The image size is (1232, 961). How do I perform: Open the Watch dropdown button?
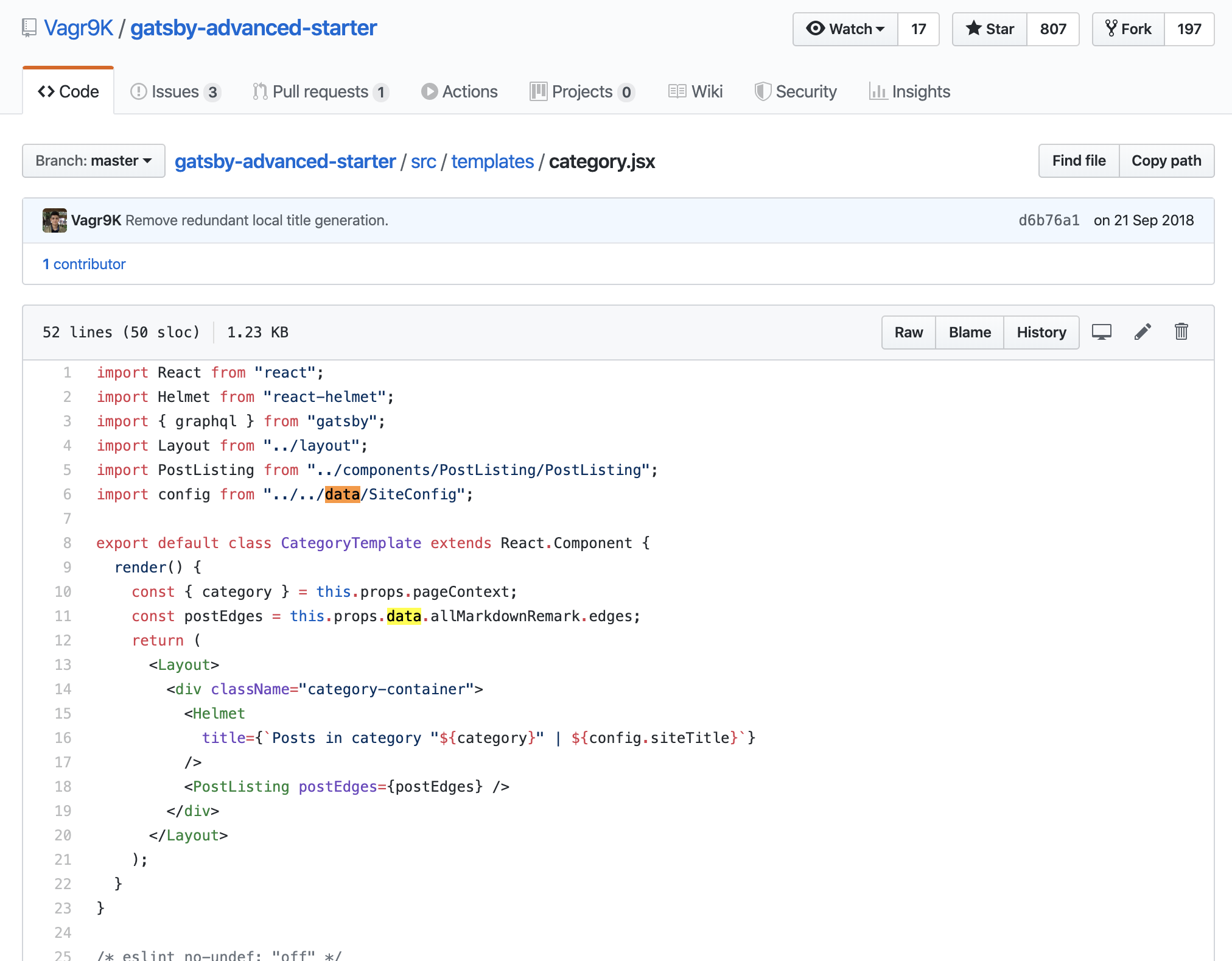(845, 29)
